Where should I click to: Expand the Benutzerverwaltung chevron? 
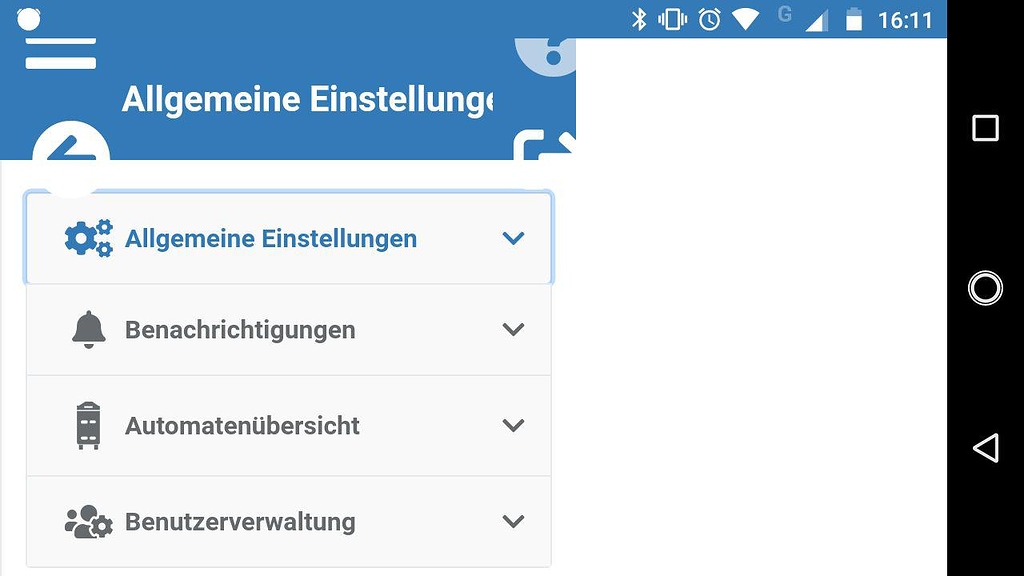(x=513, y=521)
